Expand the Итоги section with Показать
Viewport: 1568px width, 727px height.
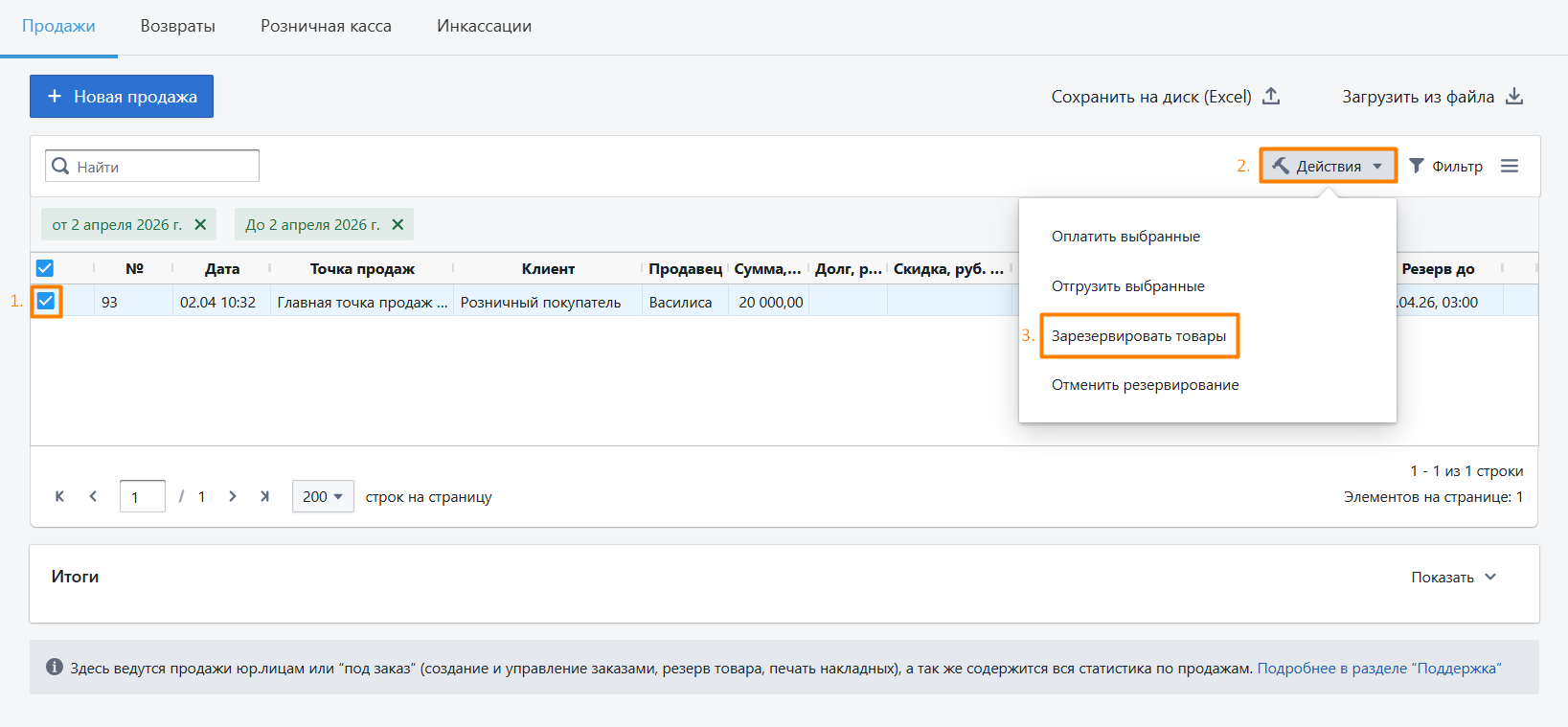1452,577
